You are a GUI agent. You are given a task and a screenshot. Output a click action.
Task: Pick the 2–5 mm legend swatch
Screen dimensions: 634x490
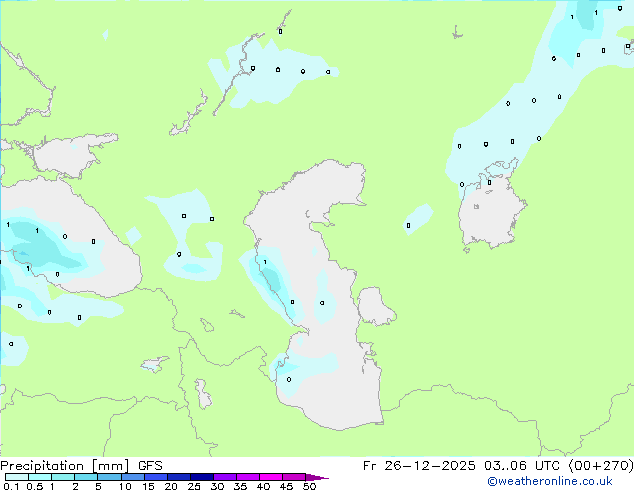click(x=86, y=477)
